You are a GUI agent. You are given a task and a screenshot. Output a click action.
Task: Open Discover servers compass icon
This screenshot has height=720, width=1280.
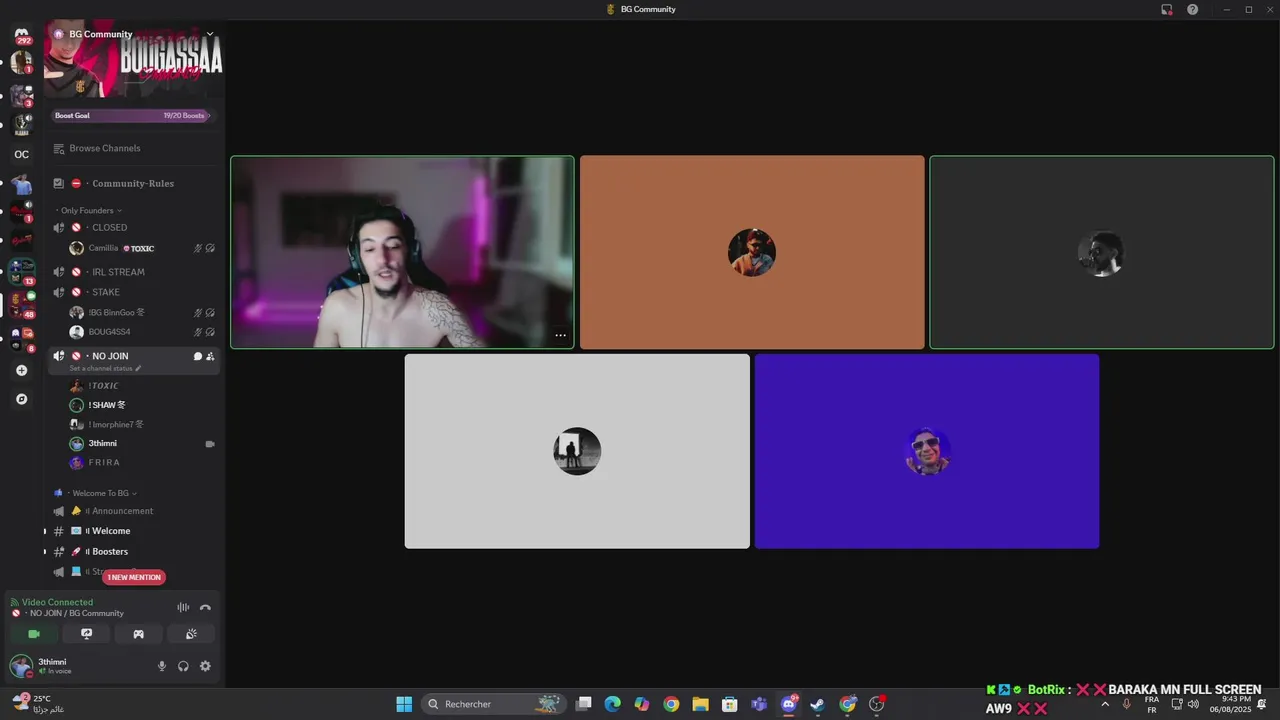(x=21, y=399)
